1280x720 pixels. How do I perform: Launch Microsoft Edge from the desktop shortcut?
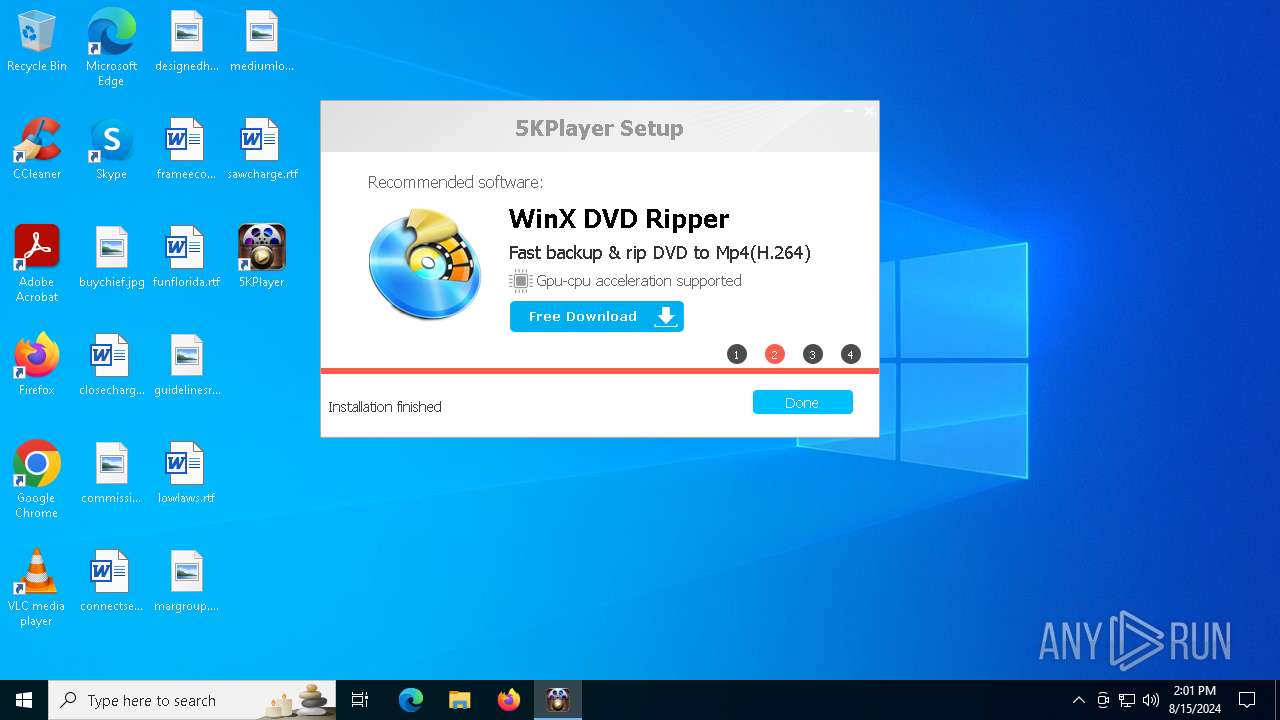tap(111, 47)
